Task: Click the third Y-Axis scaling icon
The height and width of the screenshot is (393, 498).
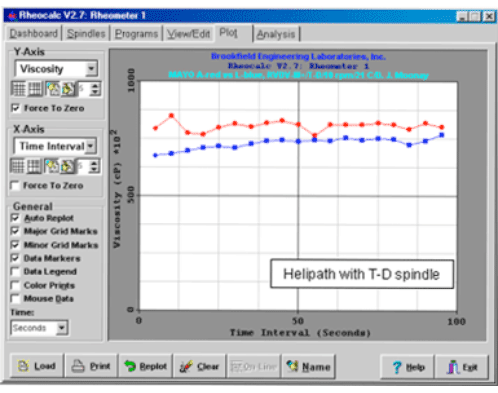Action: [53, 89]
